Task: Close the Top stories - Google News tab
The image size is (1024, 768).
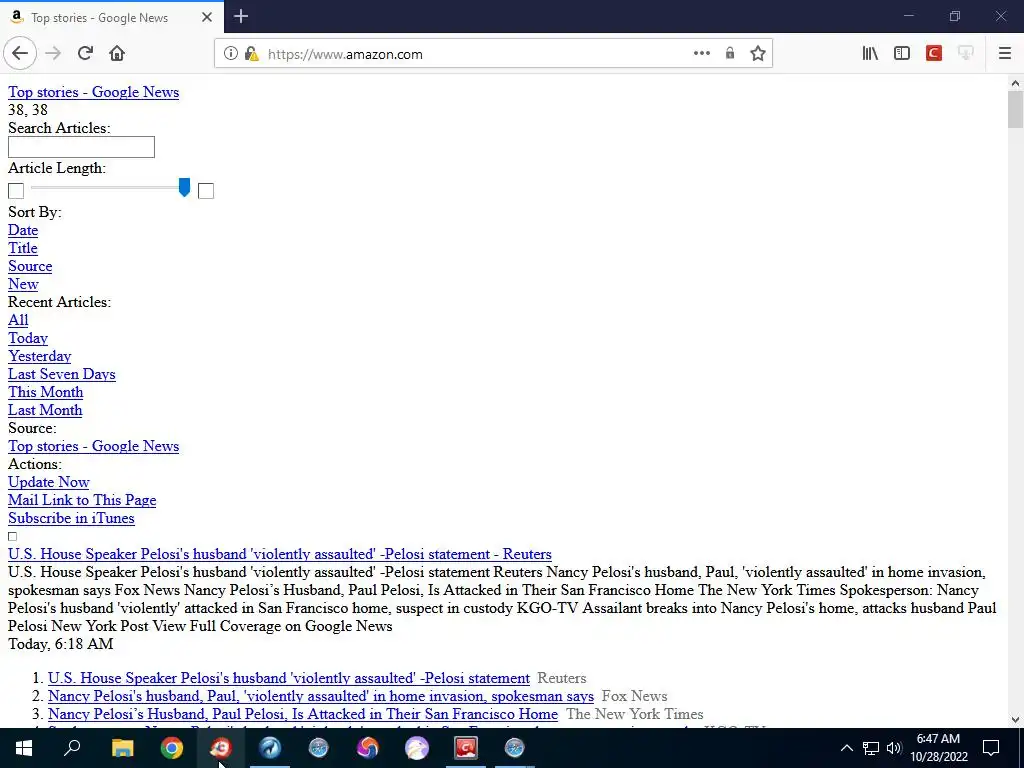Action: [x=207, y=17]
